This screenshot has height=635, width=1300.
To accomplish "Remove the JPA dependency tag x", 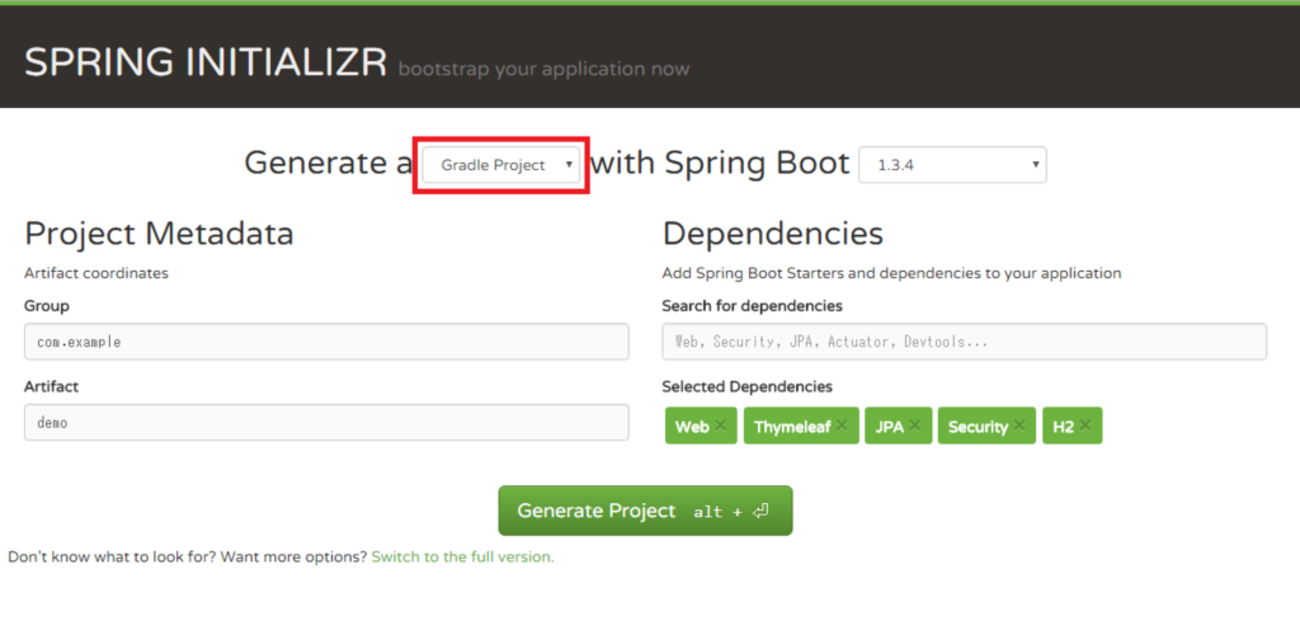I will pyautogui.click(x=915, y=426).
